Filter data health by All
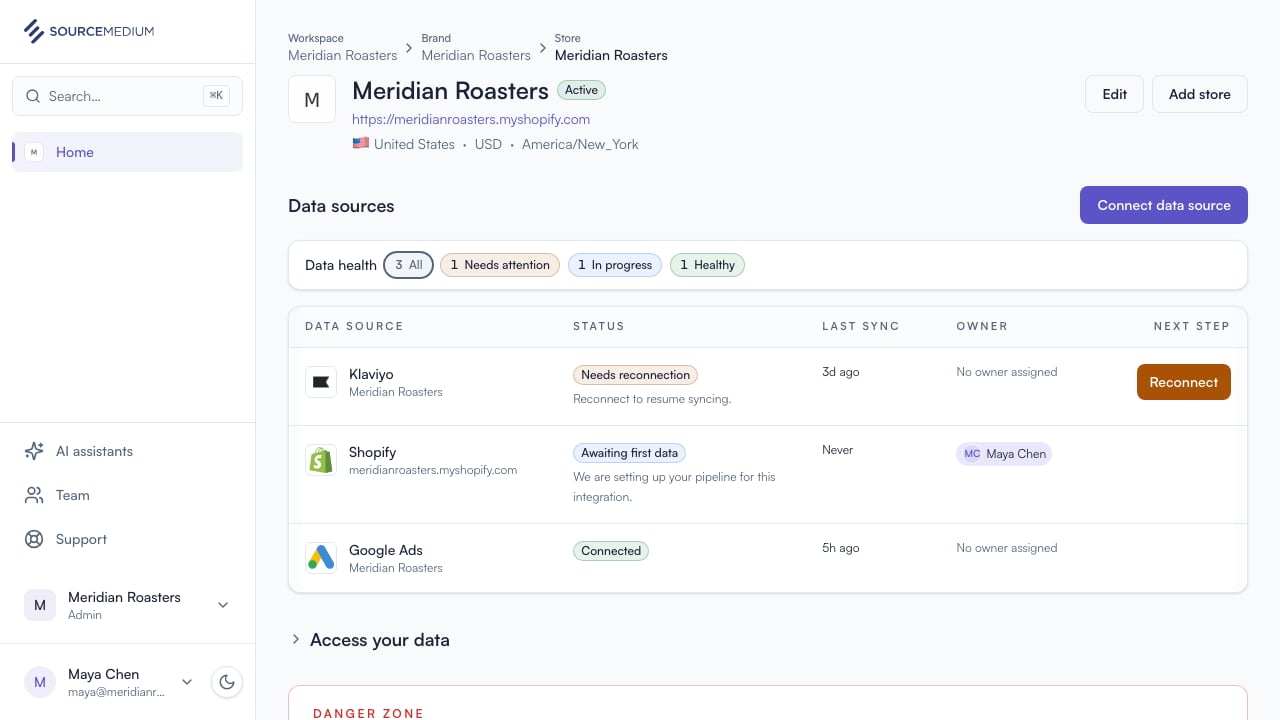This screenshot has height=720, width=1280. click(408, 265)
